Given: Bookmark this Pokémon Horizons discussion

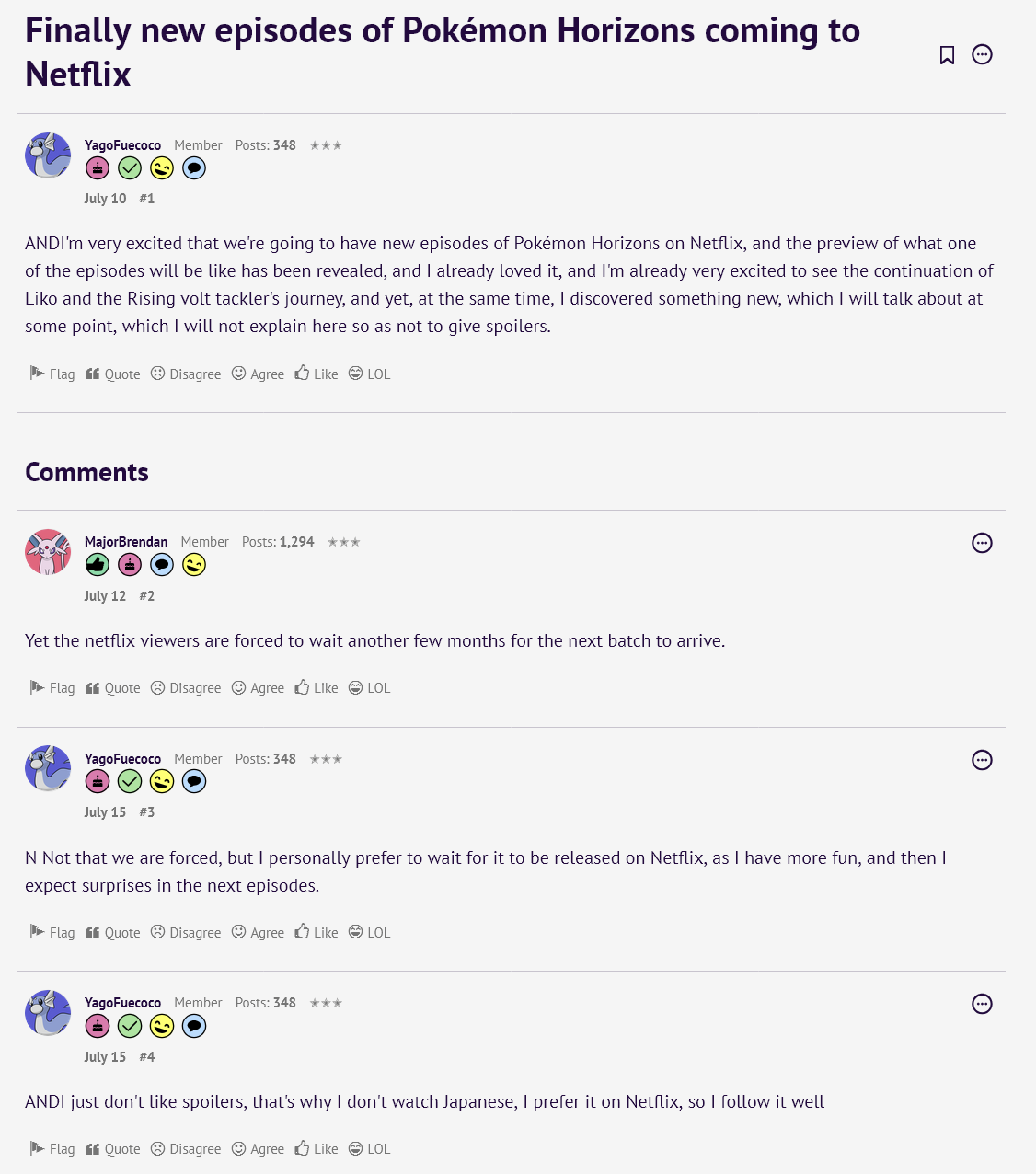Looking at the screenshot, I should [x=947, y=55].
